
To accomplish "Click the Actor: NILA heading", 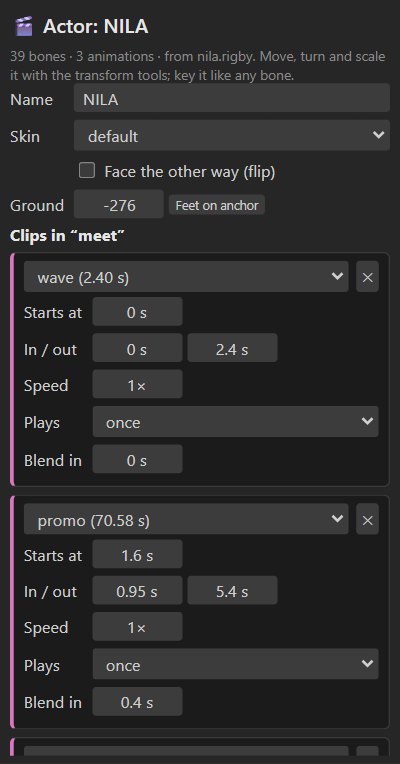I will 95,26.
